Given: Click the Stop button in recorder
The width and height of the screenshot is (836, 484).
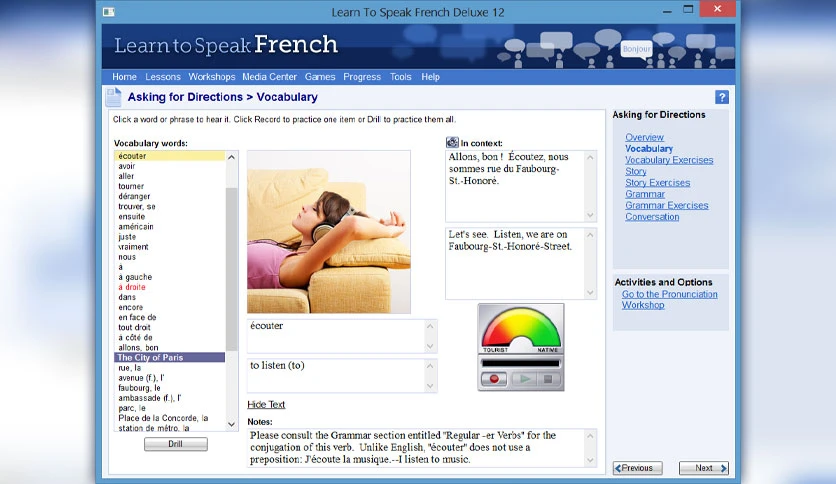Looking at the screenshot, I should point(548,379).
